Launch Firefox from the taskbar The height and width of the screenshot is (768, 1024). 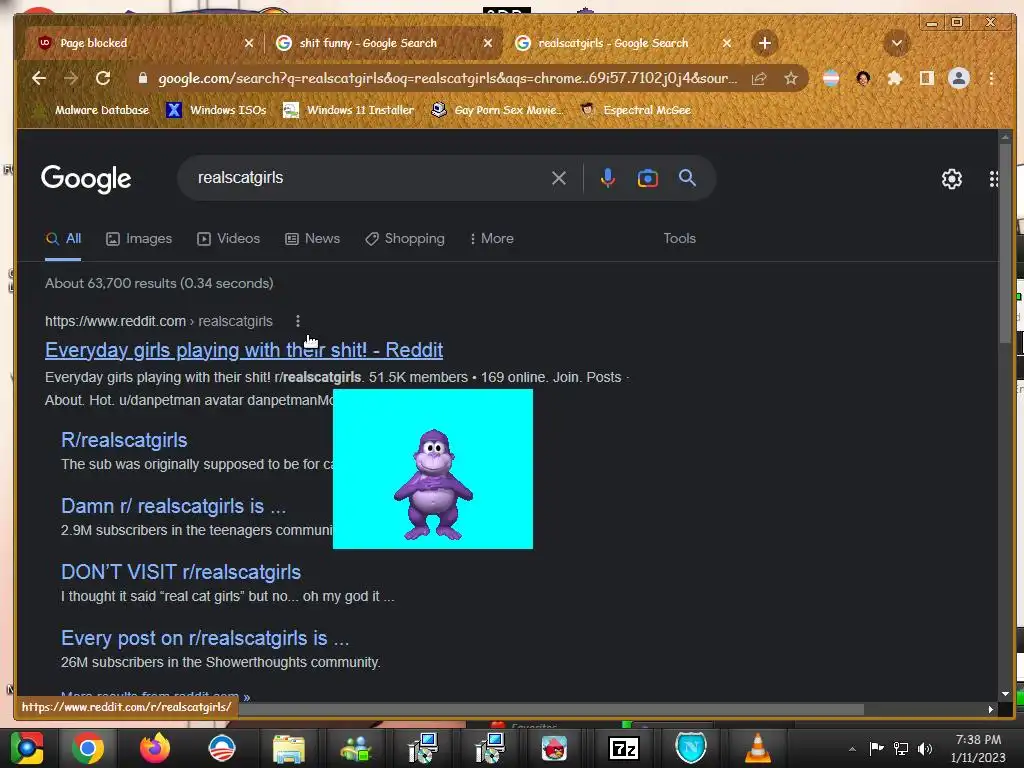155,748
